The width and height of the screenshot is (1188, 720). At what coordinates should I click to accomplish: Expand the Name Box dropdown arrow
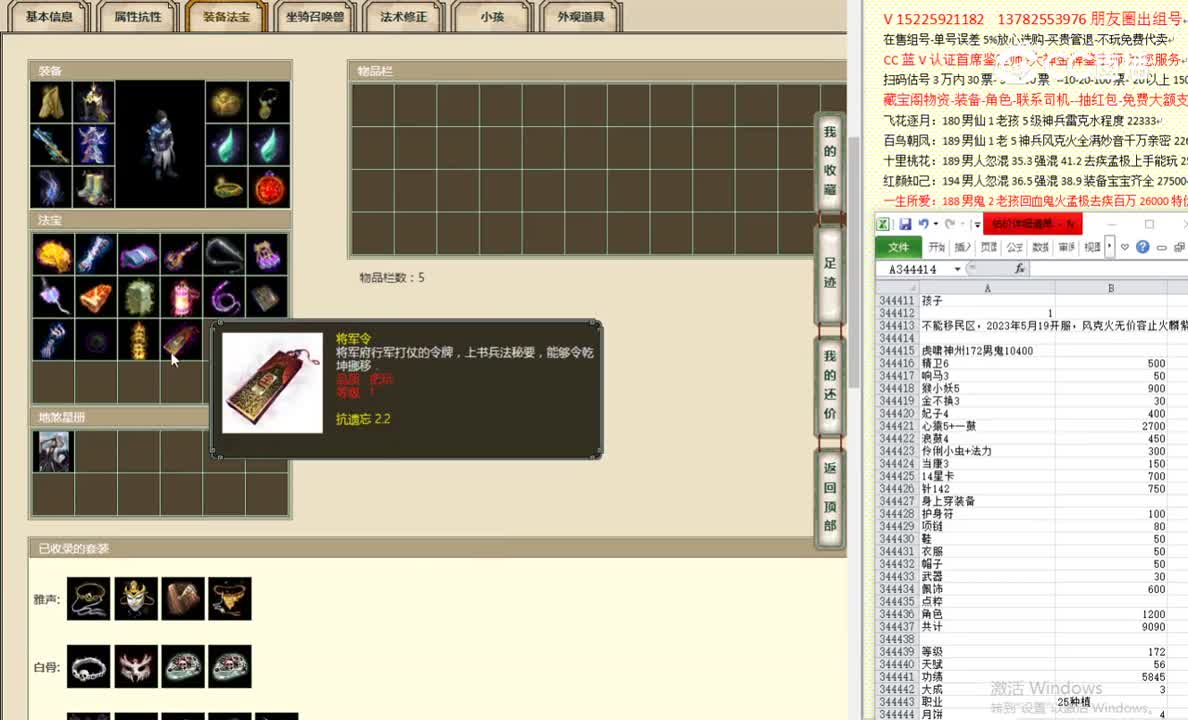958,269
